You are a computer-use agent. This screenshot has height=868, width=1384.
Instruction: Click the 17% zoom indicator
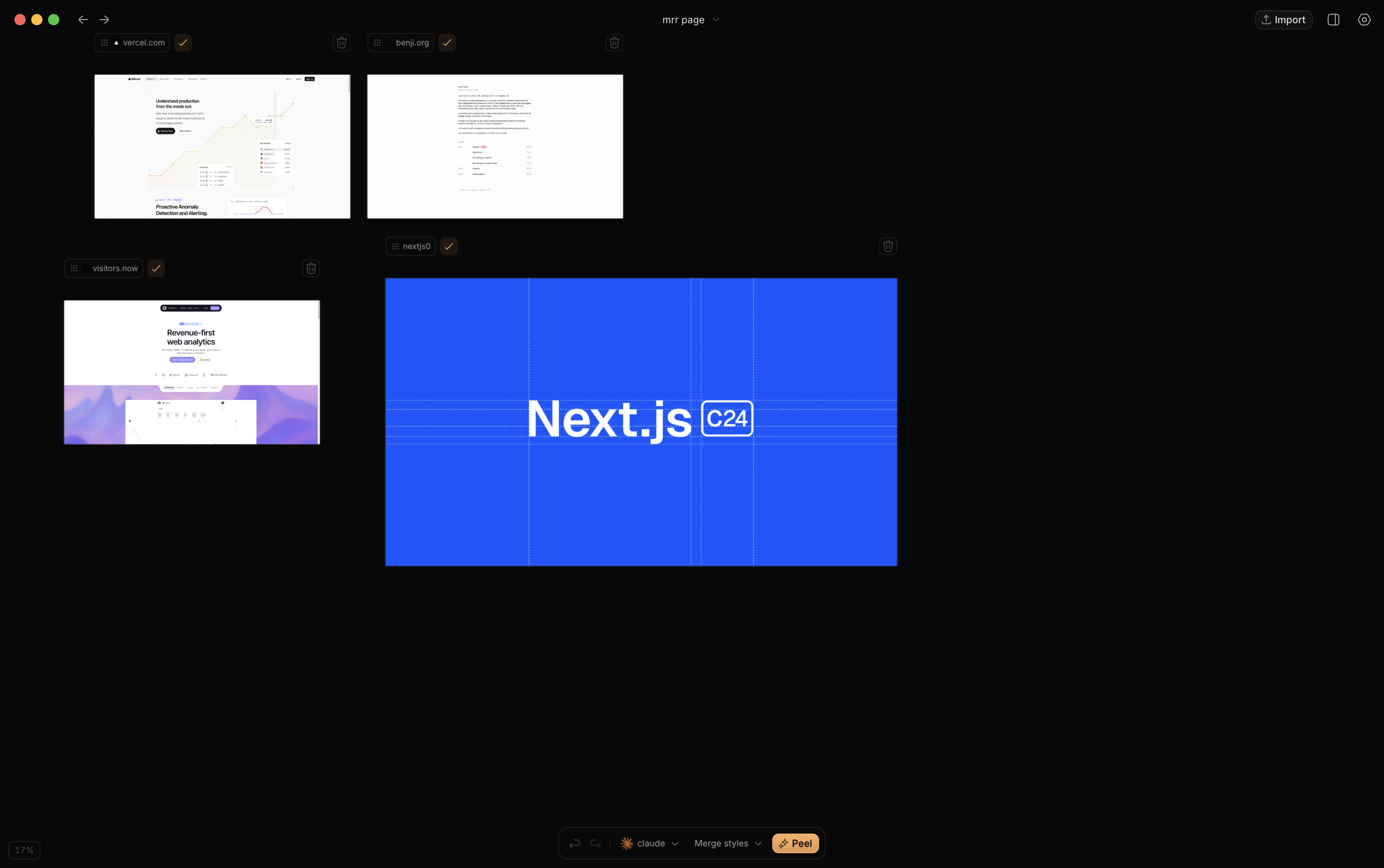click(x=24, y=850)
